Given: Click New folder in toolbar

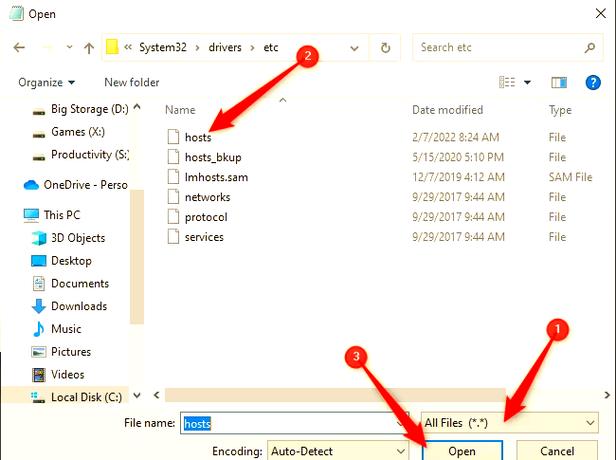Looking at the screenshot, I should (x=131, y=82).
